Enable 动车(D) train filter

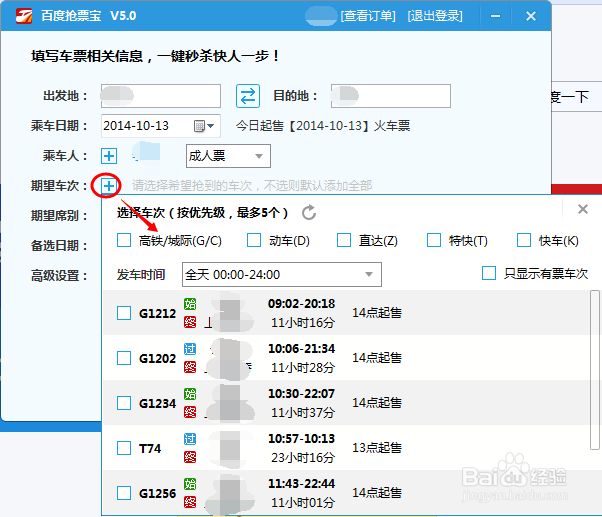click(254, 240)
